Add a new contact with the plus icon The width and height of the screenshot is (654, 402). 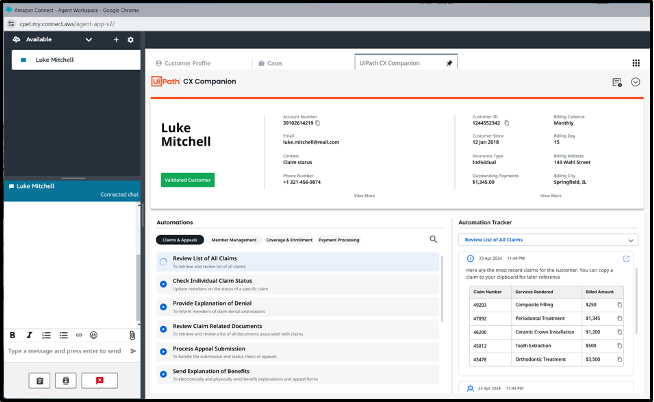[x=116, y=40]
